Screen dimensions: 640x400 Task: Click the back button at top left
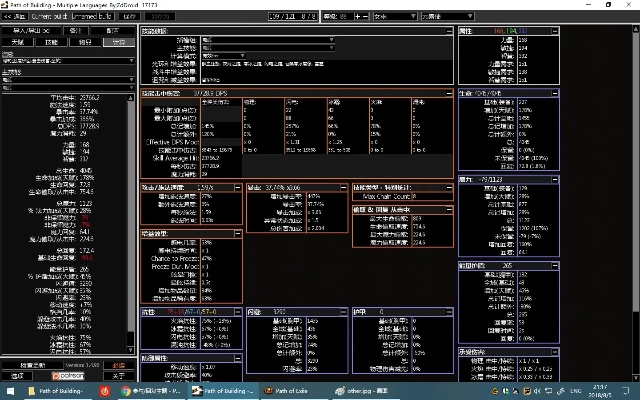click(15, 16)
